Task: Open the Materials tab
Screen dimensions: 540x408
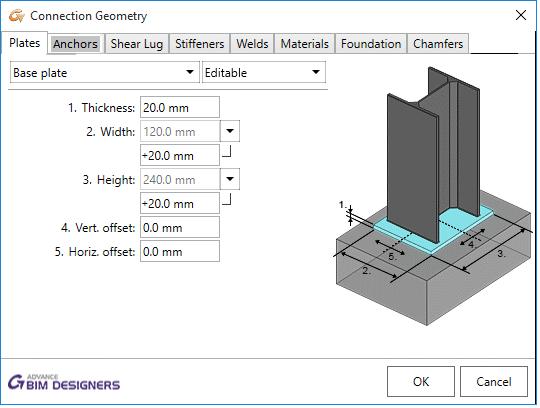Action: tap(304, 44)
